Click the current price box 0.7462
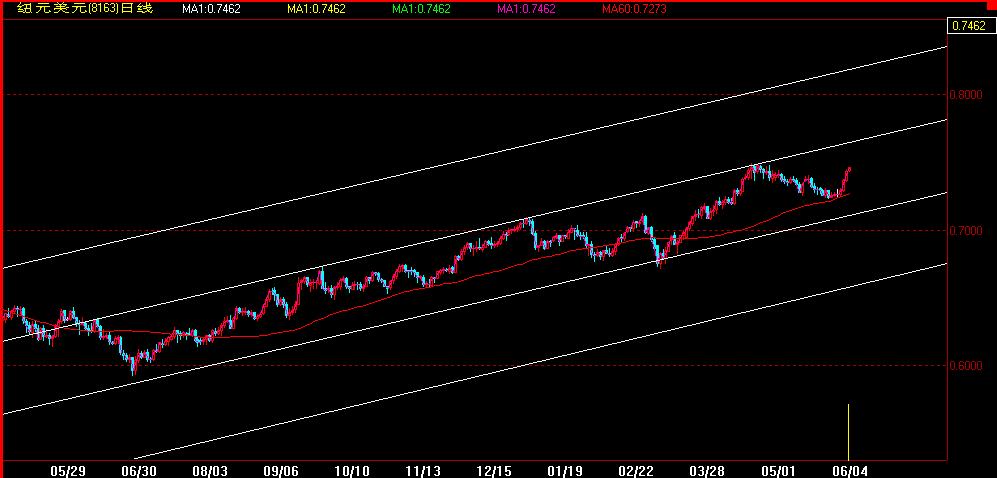 pos(970,26)
